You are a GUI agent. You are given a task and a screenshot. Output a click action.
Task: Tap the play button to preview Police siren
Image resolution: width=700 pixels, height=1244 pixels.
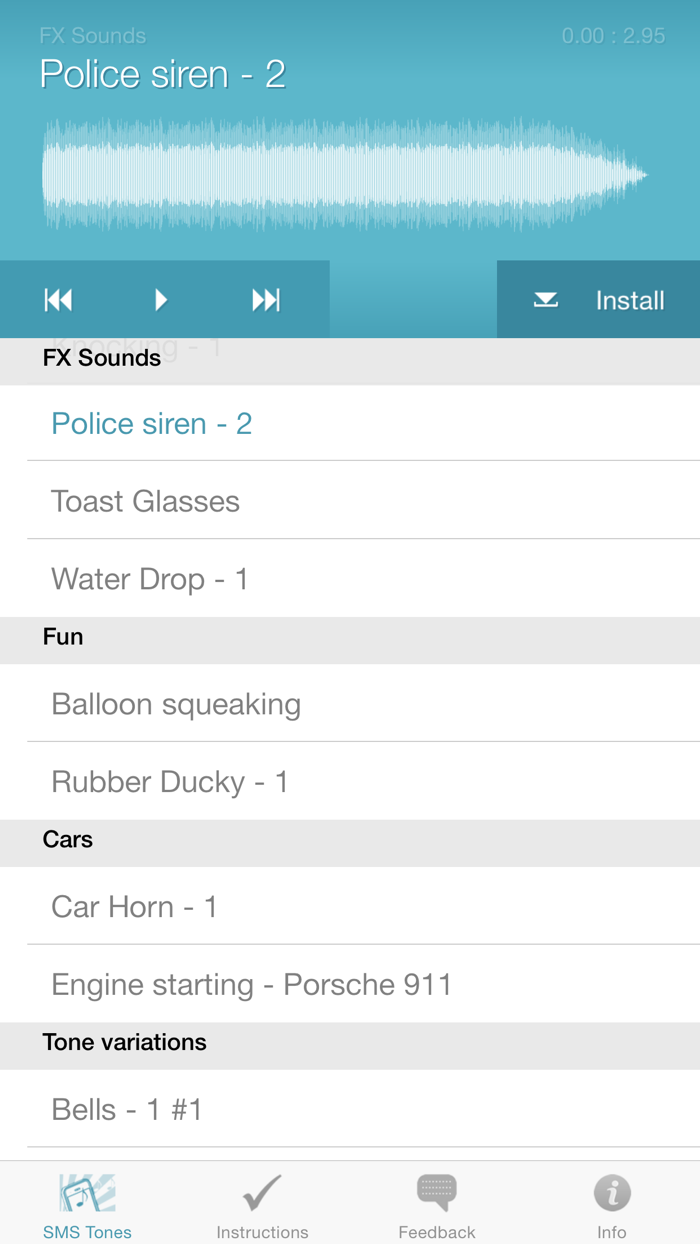tap(163, 299)
